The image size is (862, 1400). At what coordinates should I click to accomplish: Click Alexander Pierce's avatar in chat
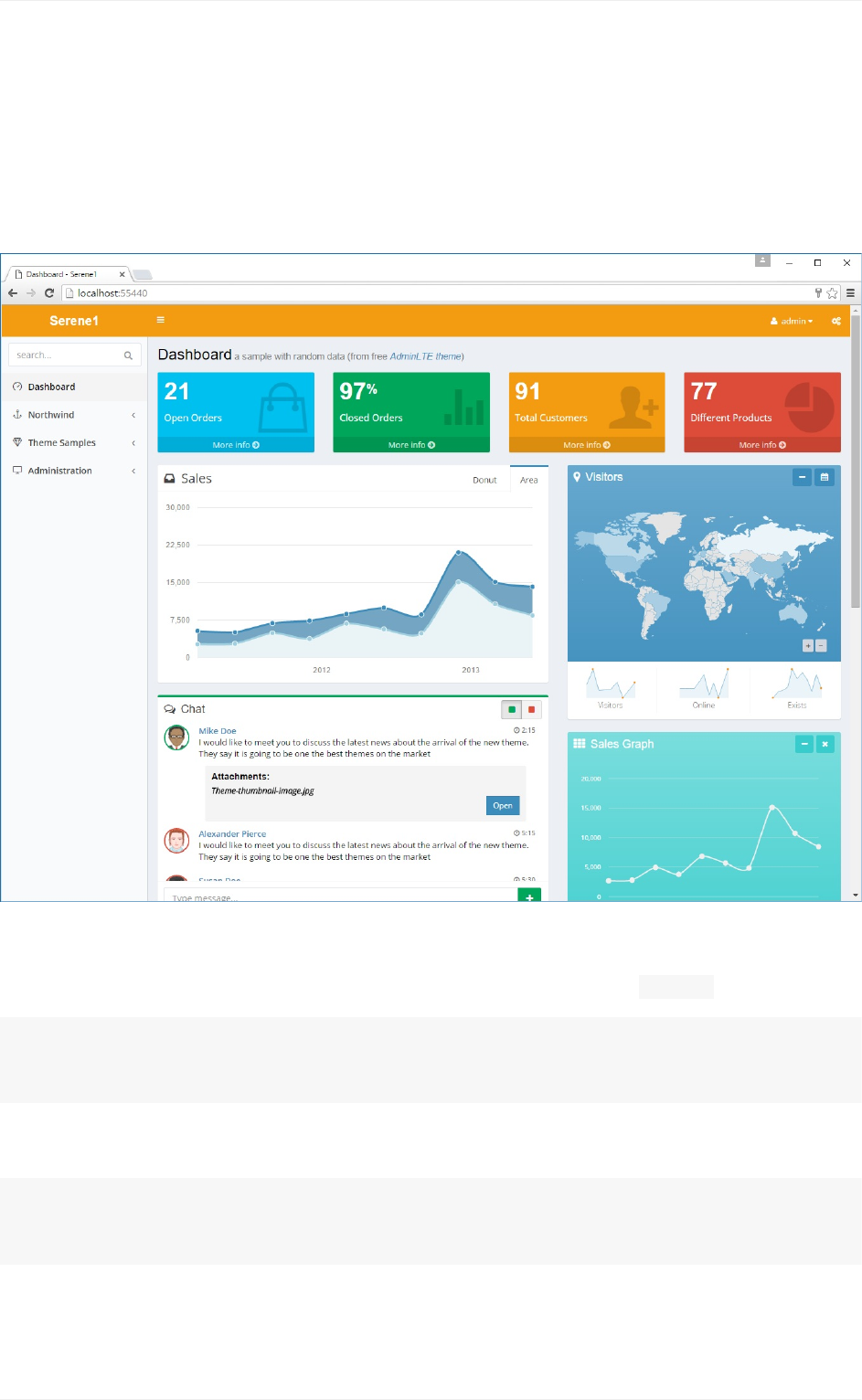(x=176, y=840)
